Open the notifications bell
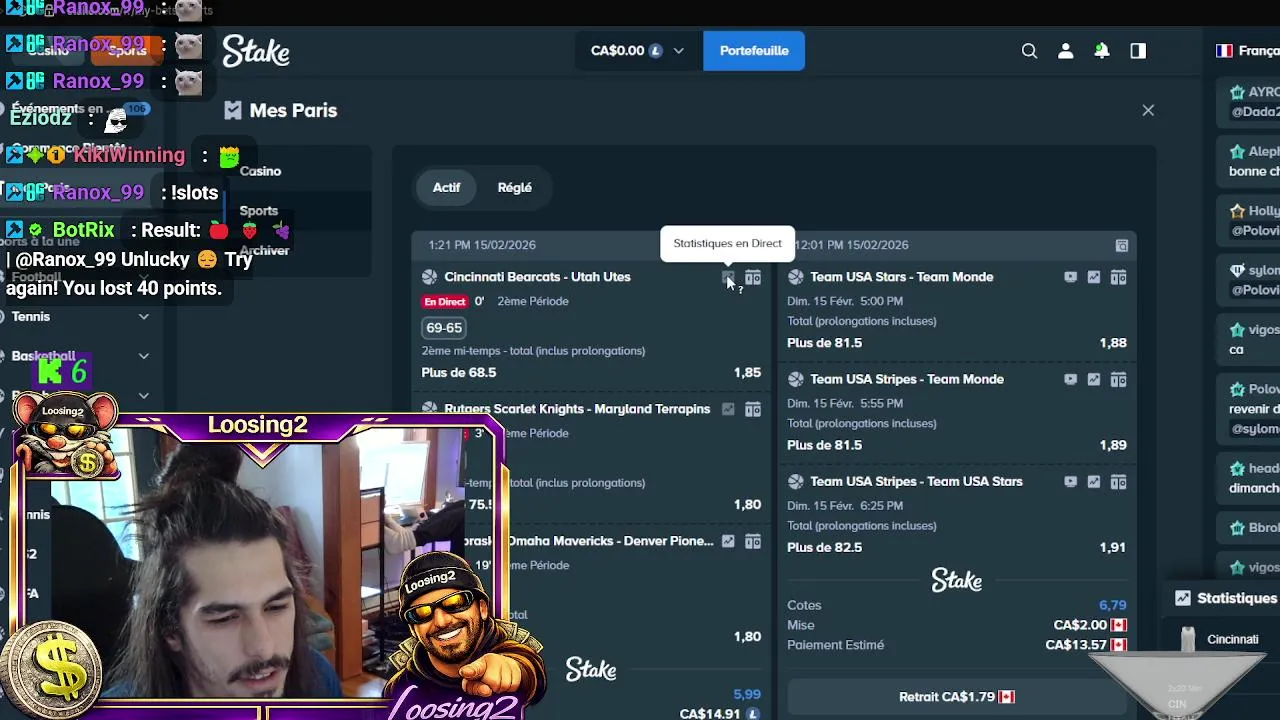The width and height of the screenshot is (1280, 720). (1102, 51)
